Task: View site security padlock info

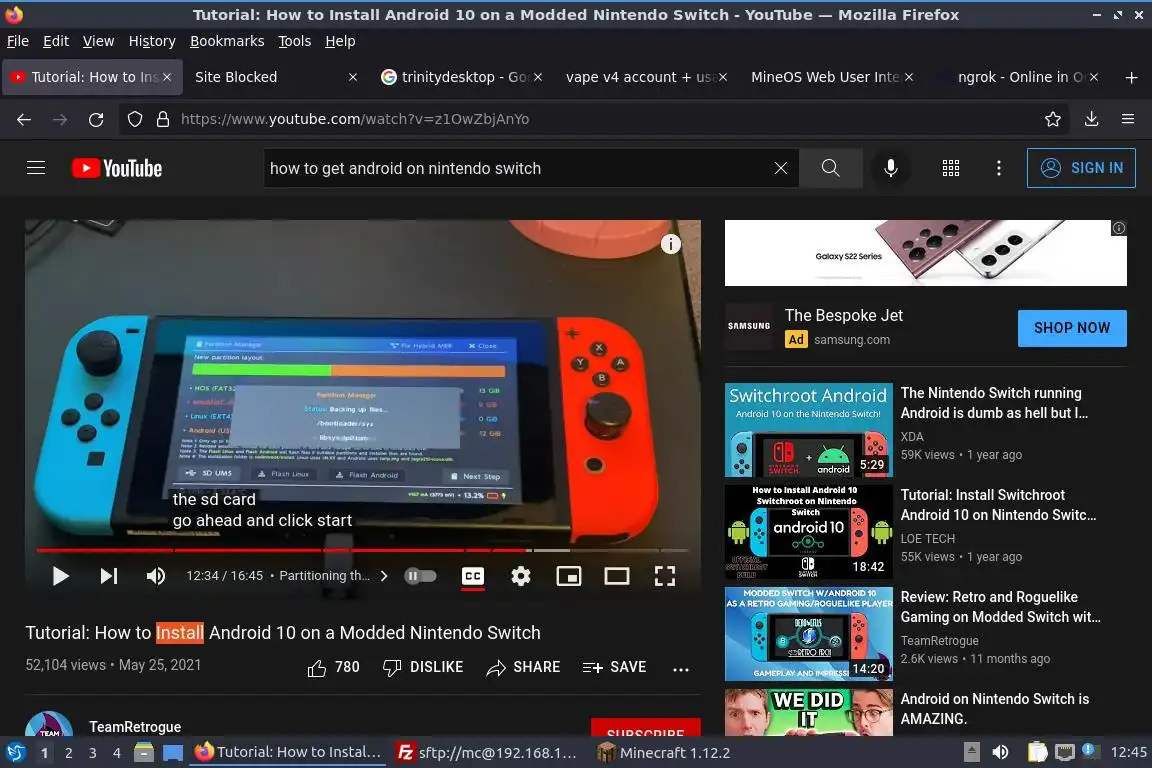Action: pos(163,119)
